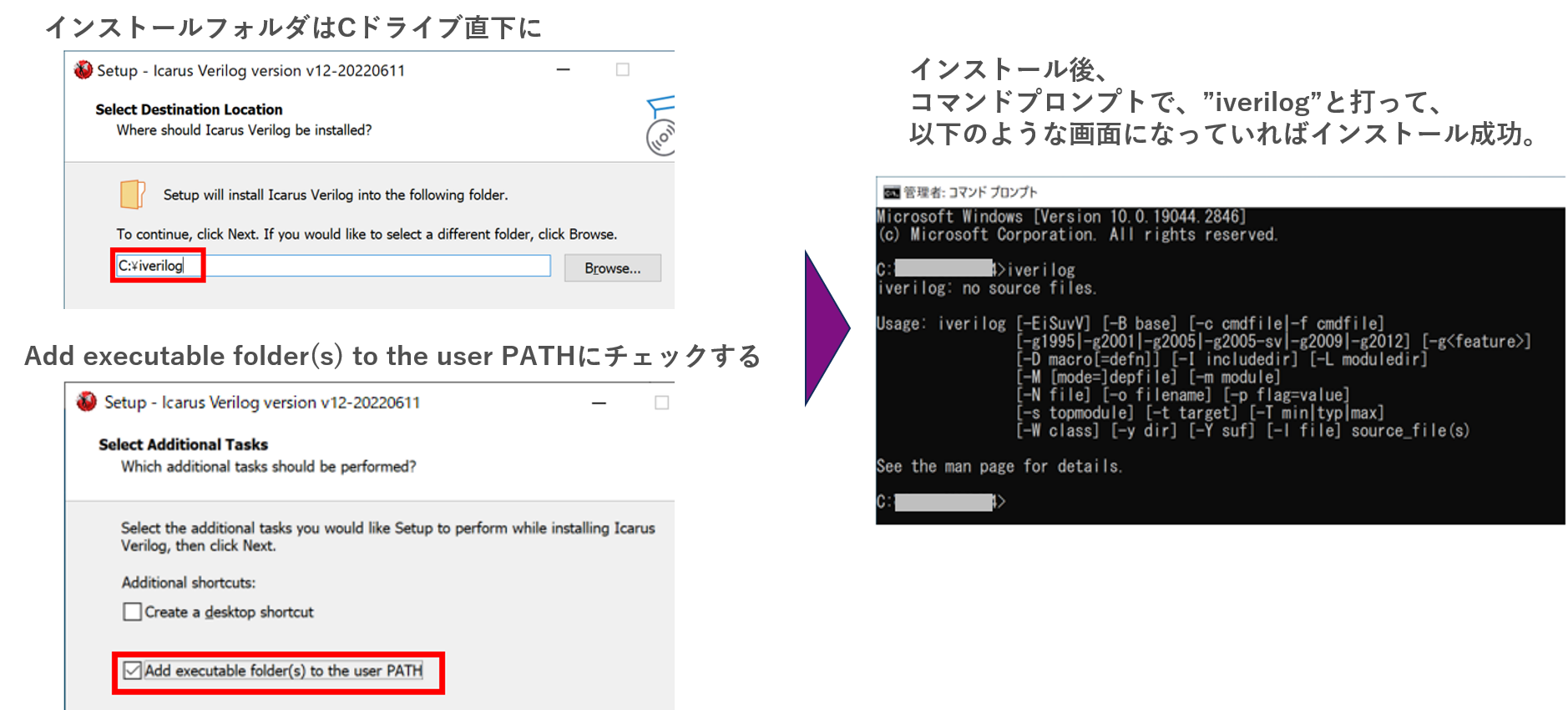Click 'Additional shortcuts:' label
The width and height of the screenshot is (1568, 710).
[189, 582]
